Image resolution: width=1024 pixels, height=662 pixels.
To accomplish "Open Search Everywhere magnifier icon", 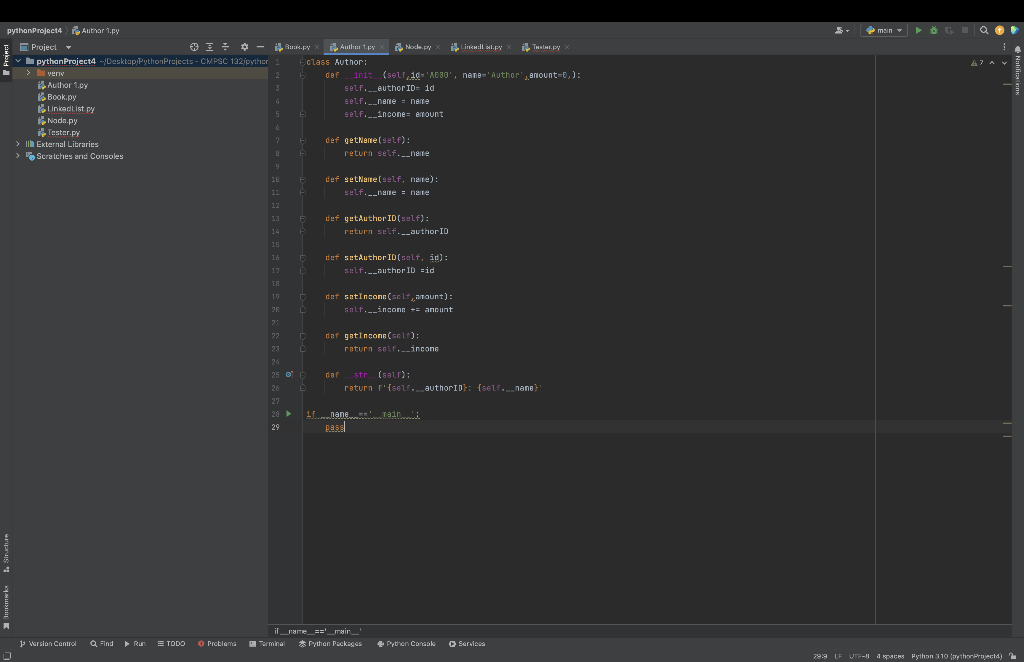I will click(984, 30).
